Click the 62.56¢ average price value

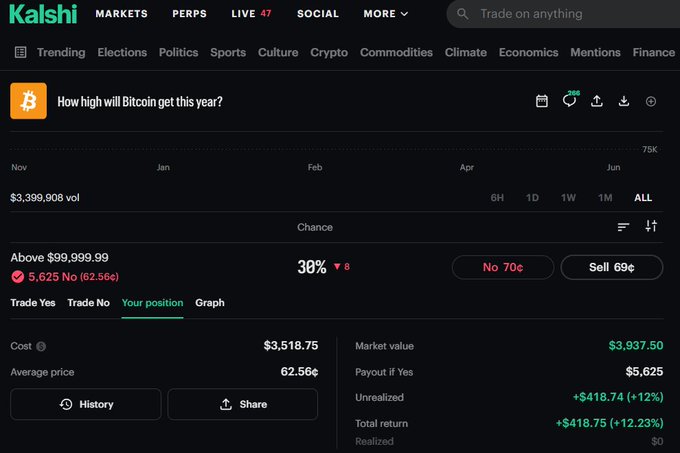[299, 372]
